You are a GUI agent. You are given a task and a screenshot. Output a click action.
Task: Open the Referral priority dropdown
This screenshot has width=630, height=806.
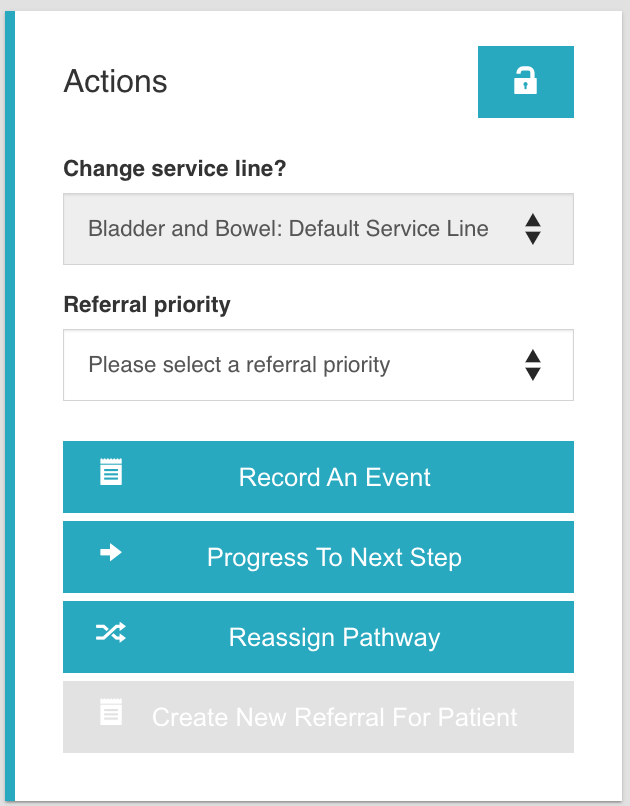coord(318,365)
